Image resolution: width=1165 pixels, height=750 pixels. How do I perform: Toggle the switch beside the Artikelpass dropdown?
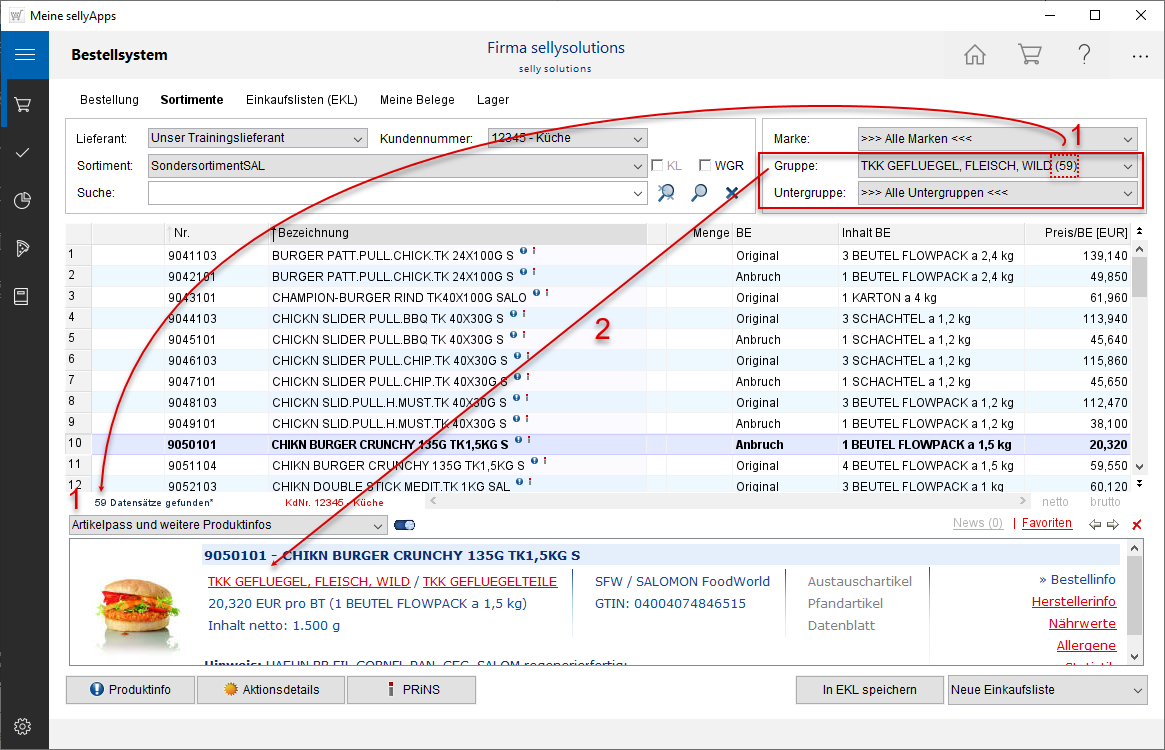pos(405,525)
